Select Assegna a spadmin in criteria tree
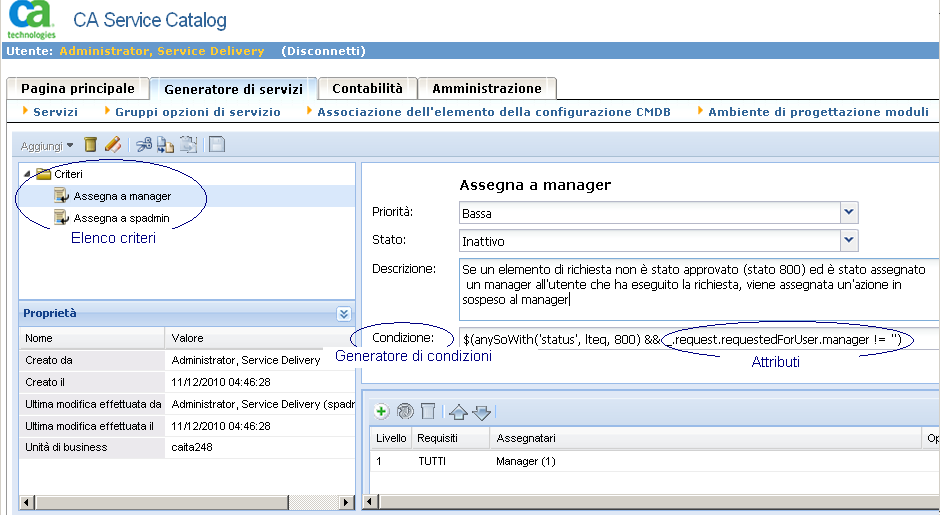The width and height of the screenshot is (940, 515). [121, 217]
